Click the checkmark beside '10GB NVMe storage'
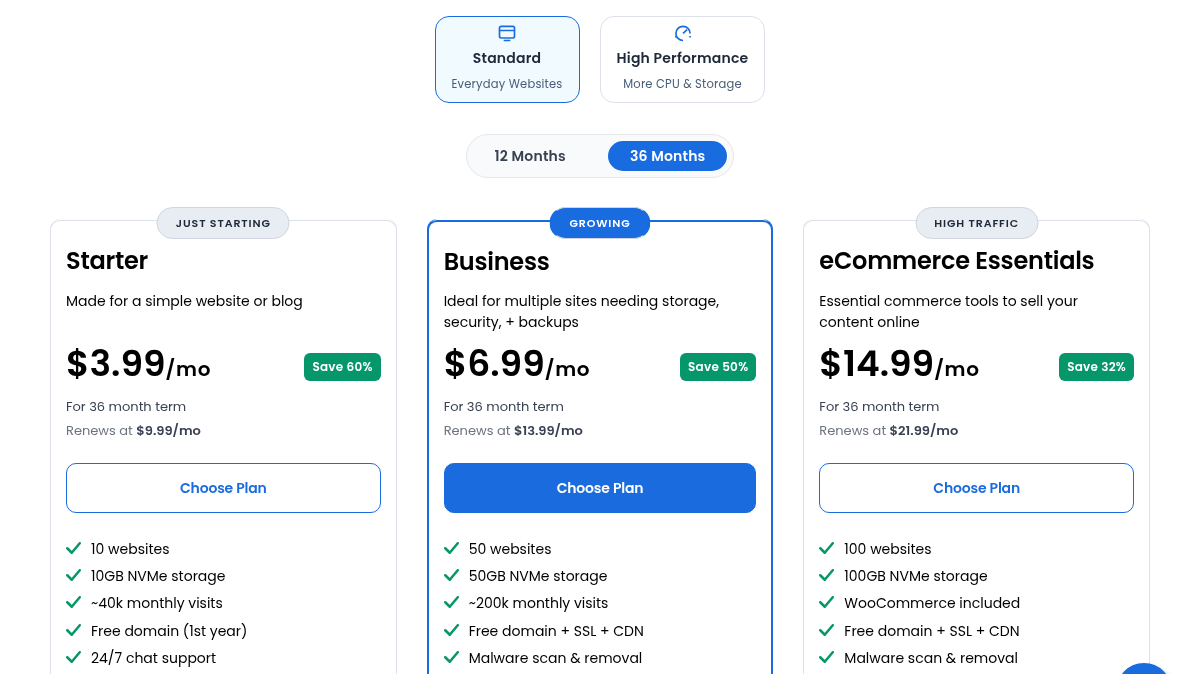This screenshot has width=1200, height=674. 73,575
